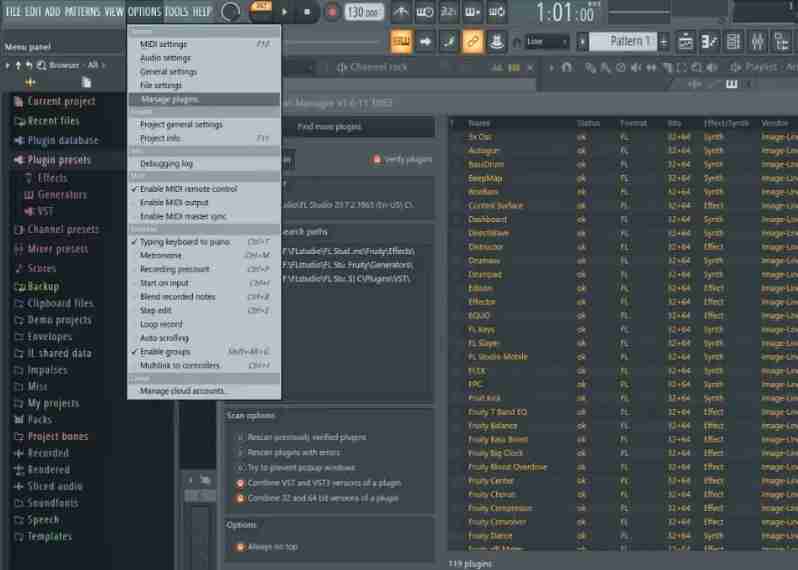Toggle Always on top option

[240, 547]
